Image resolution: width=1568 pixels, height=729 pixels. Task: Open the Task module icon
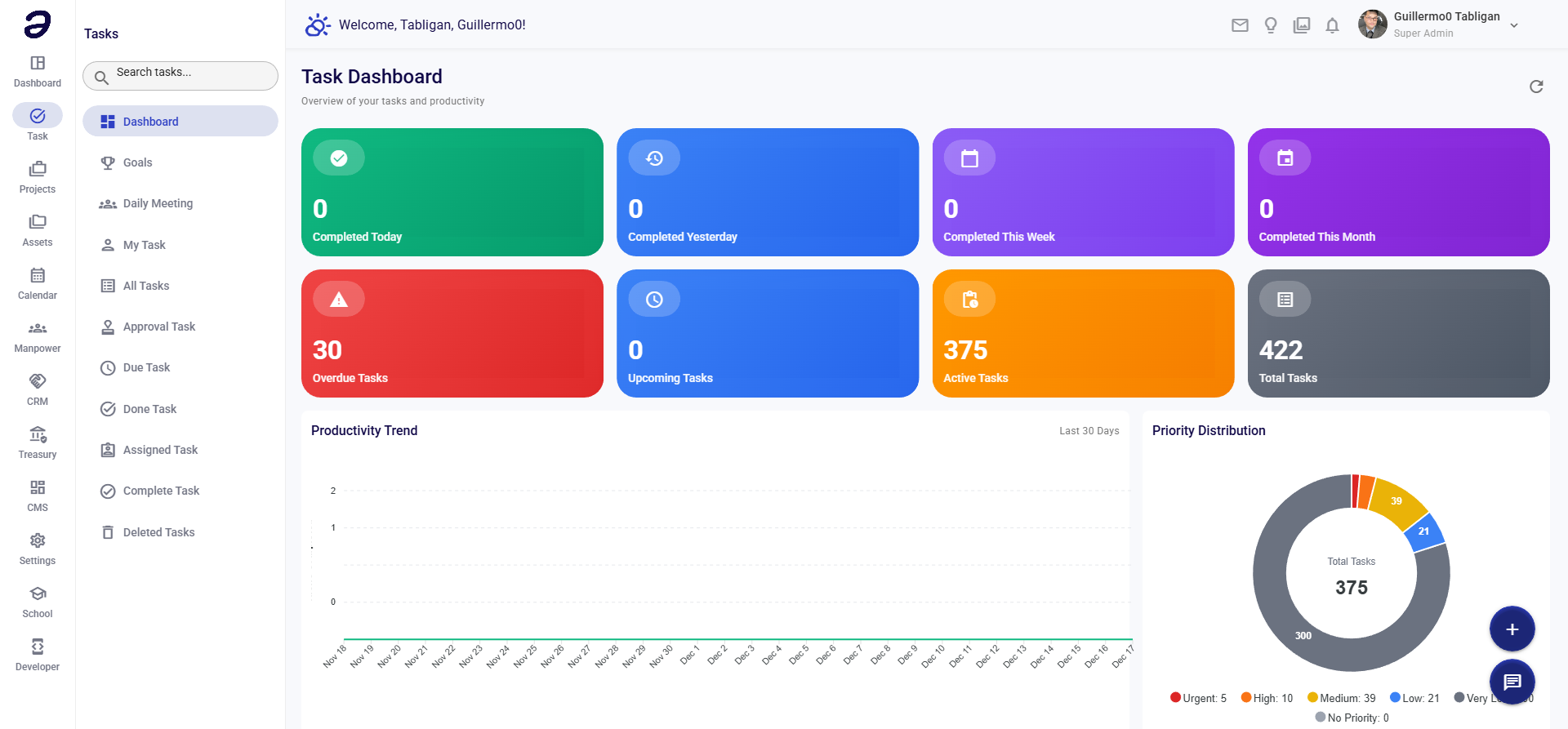(x=38, y=116)
